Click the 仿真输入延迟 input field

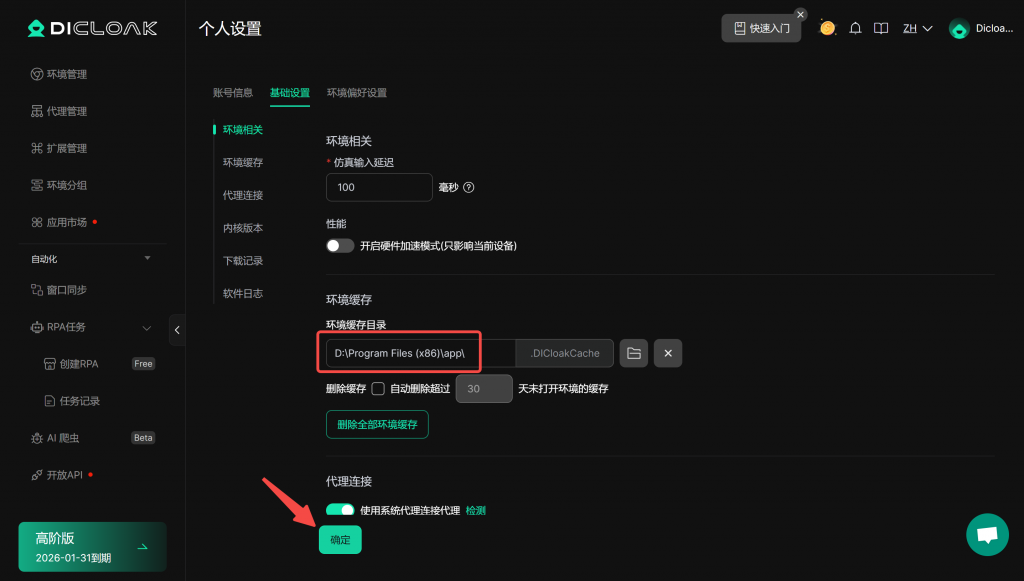coord(379,187)
